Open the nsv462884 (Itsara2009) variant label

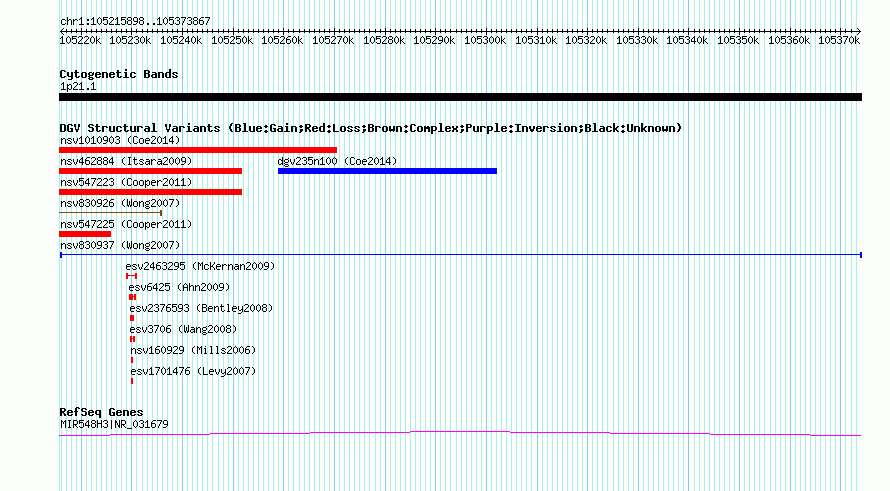pos(126,161)
